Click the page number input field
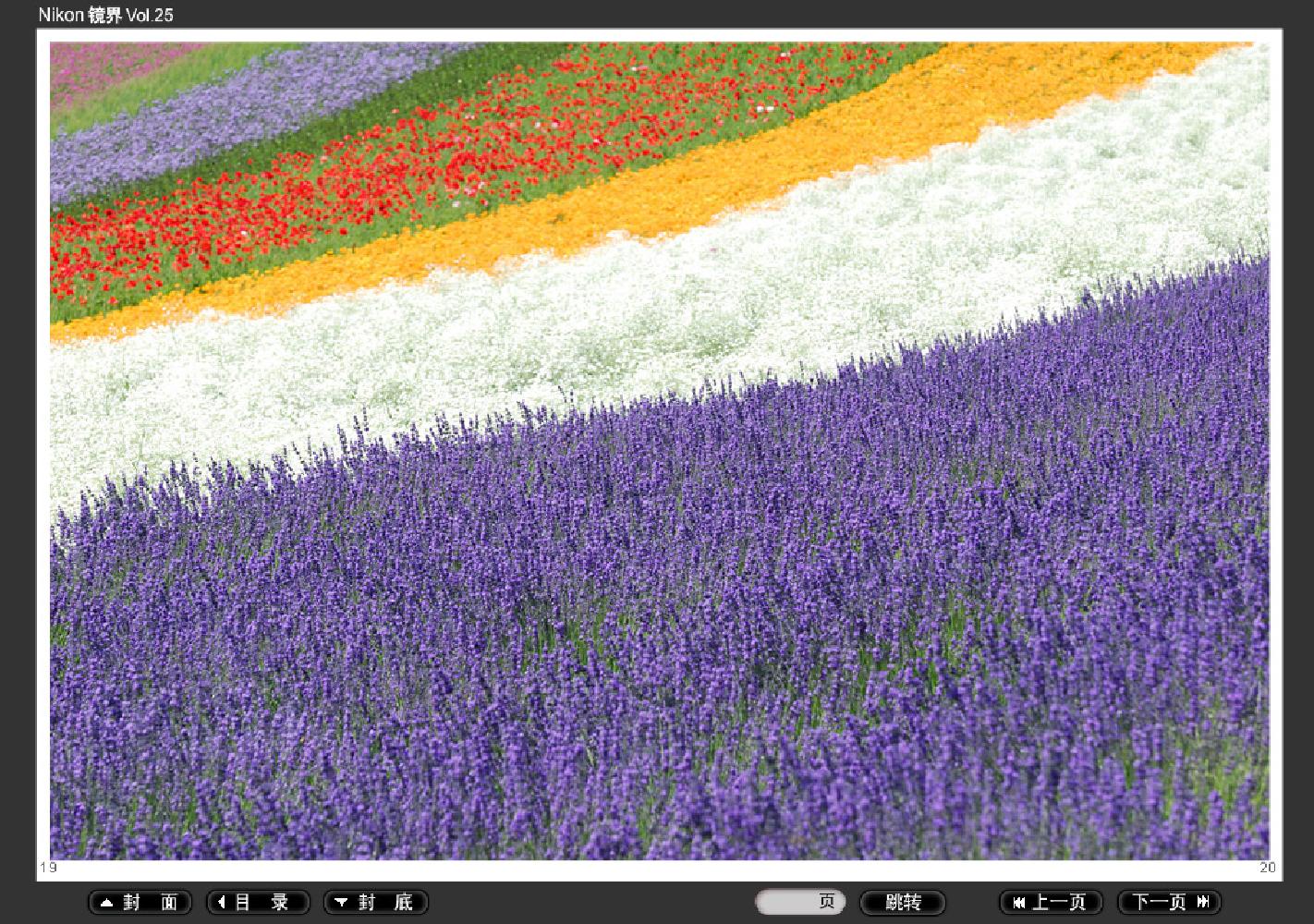This screenshot has height=924, width=1314. coord(800,902)
